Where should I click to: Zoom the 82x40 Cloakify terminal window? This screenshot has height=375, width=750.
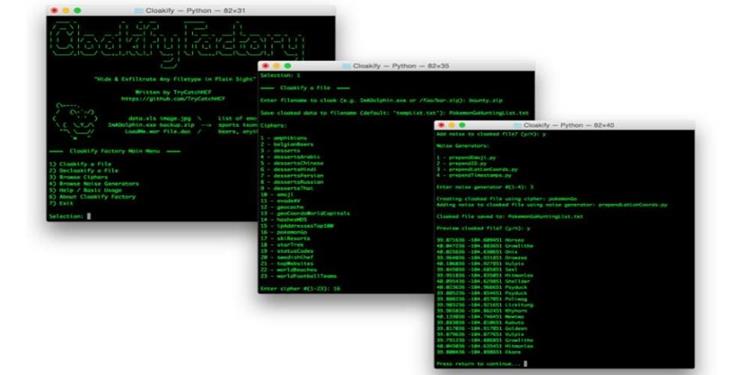point(462,125)
